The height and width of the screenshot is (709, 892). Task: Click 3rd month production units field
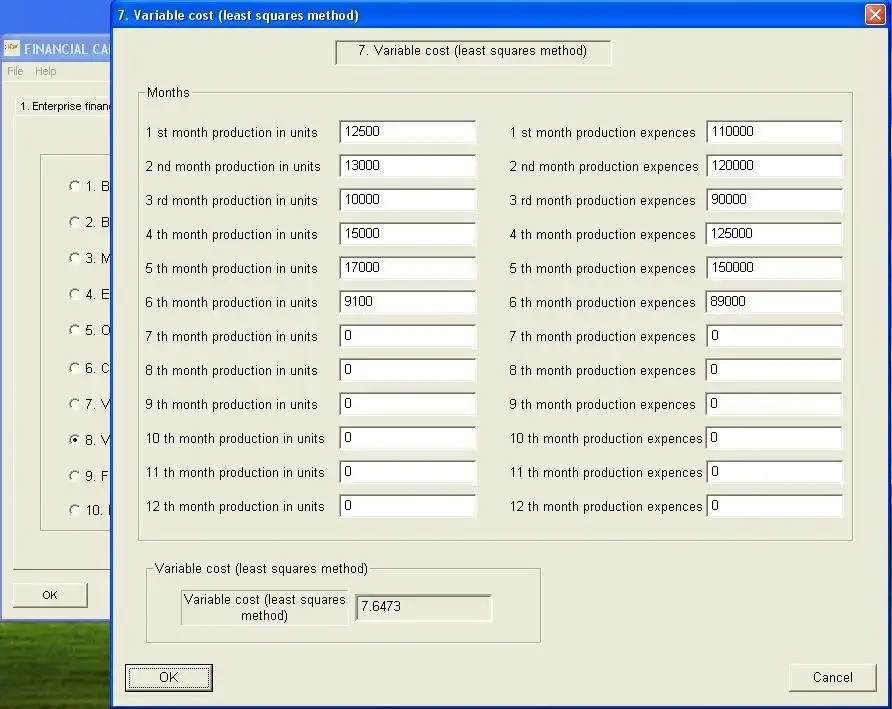[407, 200]
